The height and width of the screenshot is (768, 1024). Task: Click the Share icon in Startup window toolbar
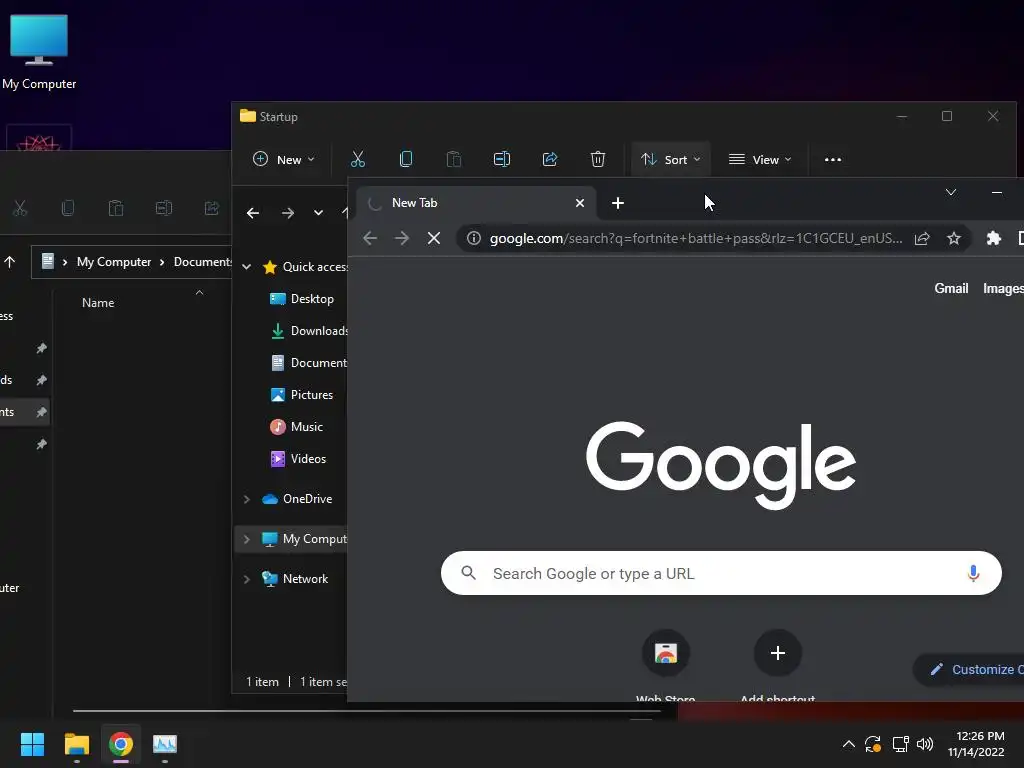click(x=550, y=159)
